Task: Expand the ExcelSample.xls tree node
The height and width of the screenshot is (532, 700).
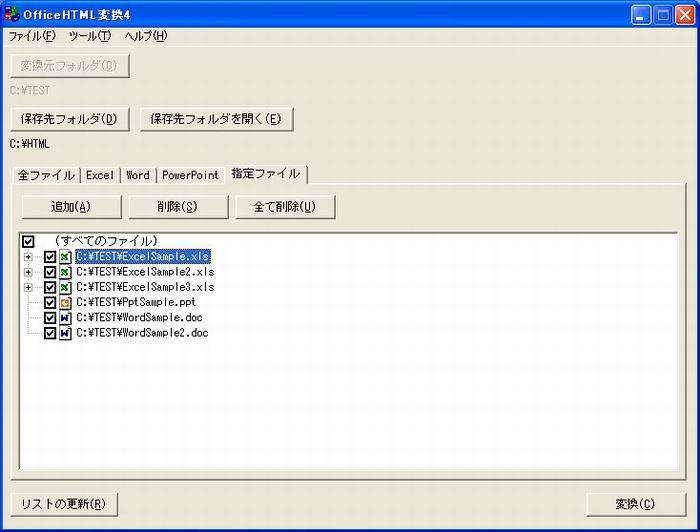Action: (x=28, y=257)
